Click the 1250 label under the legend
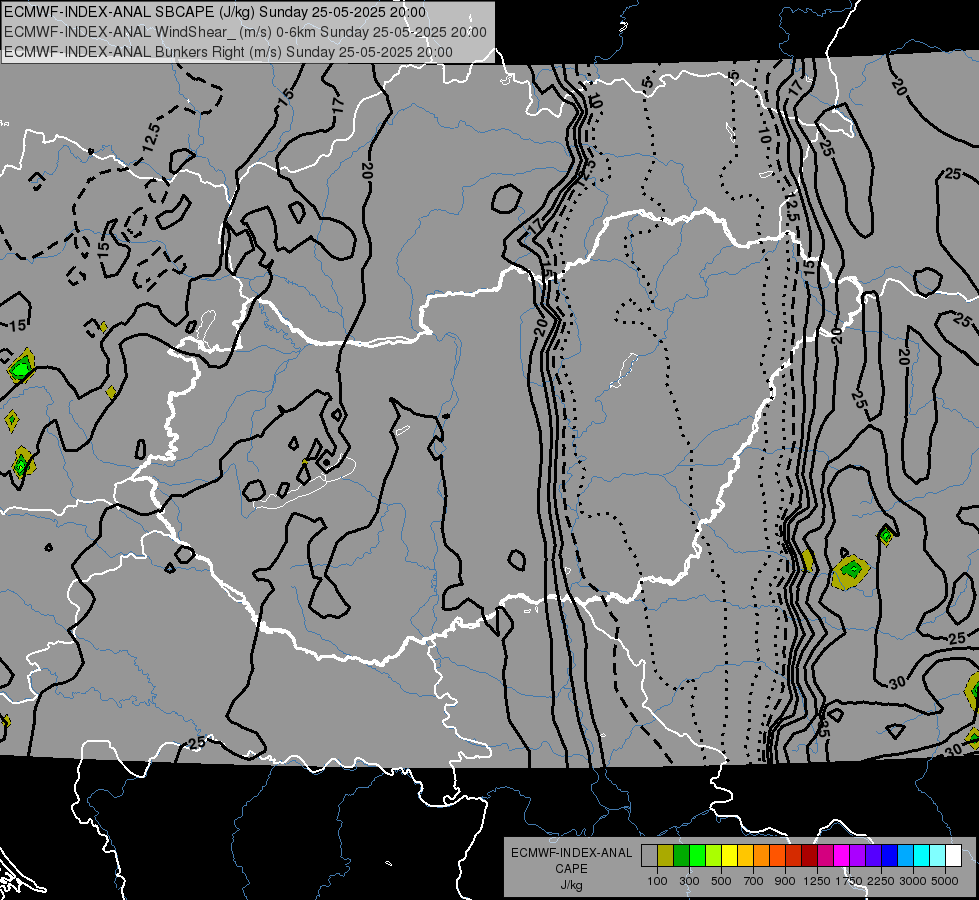Screen dimensions: 979x900 817,881
